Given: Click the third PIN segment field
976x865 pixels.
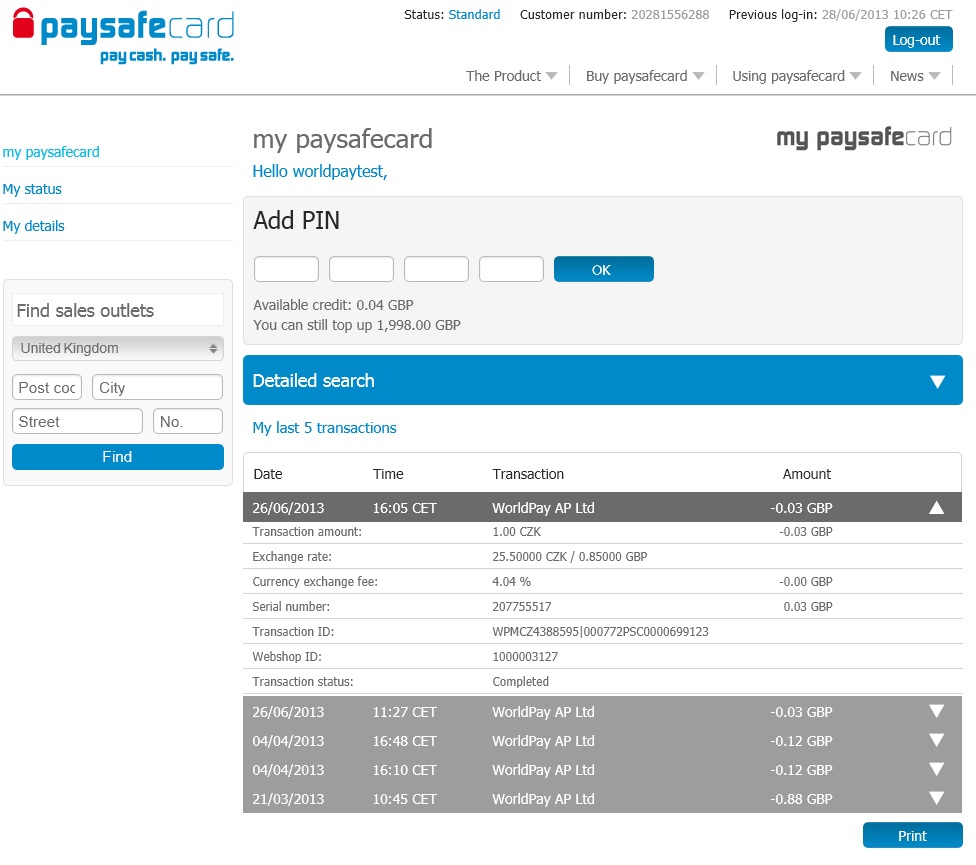Looking at the screenshot, I should click(x=436, y=269).
